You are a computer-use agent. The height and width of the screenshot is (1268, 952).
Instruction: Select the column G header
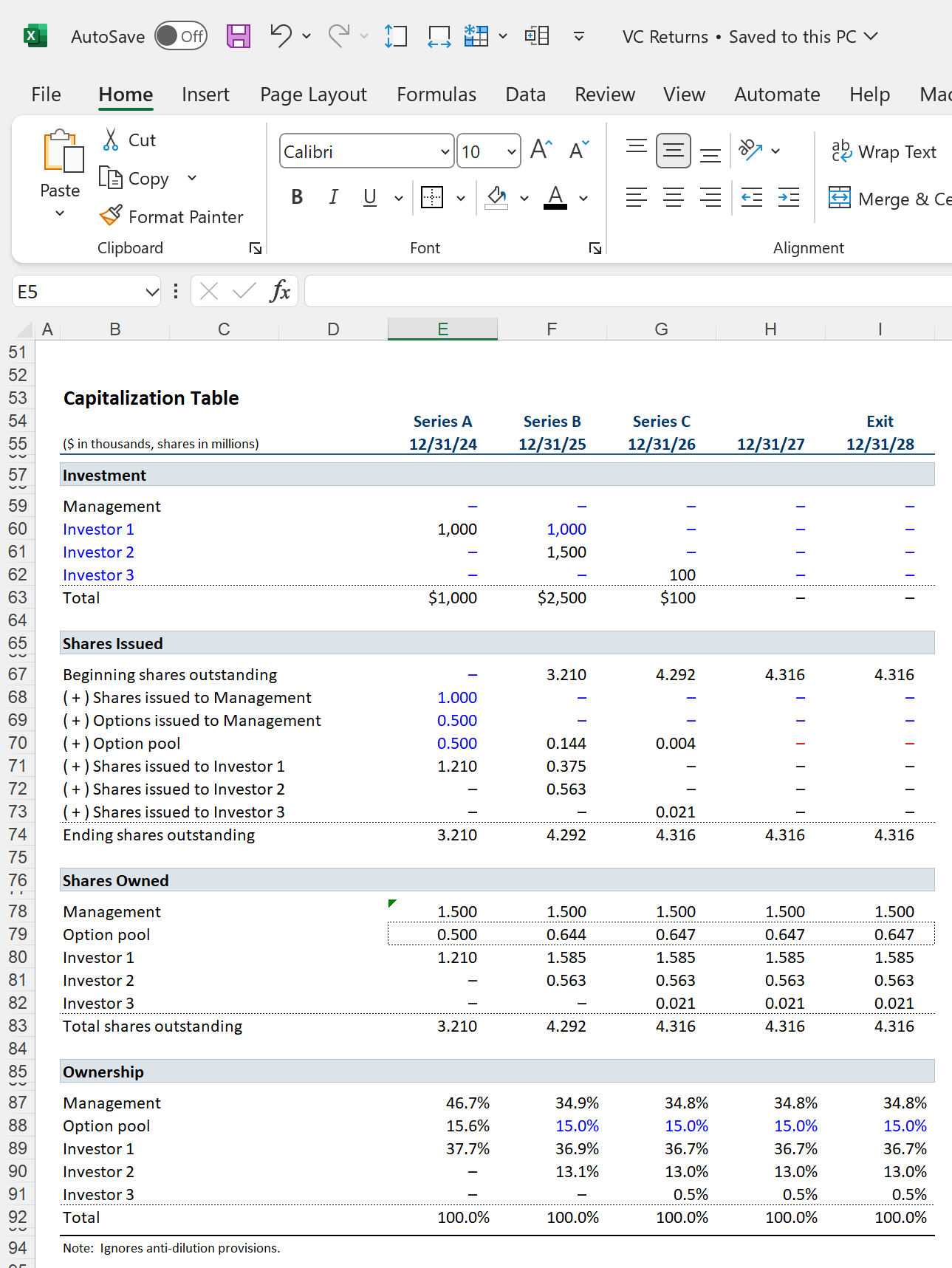click(x=661, y=329)
